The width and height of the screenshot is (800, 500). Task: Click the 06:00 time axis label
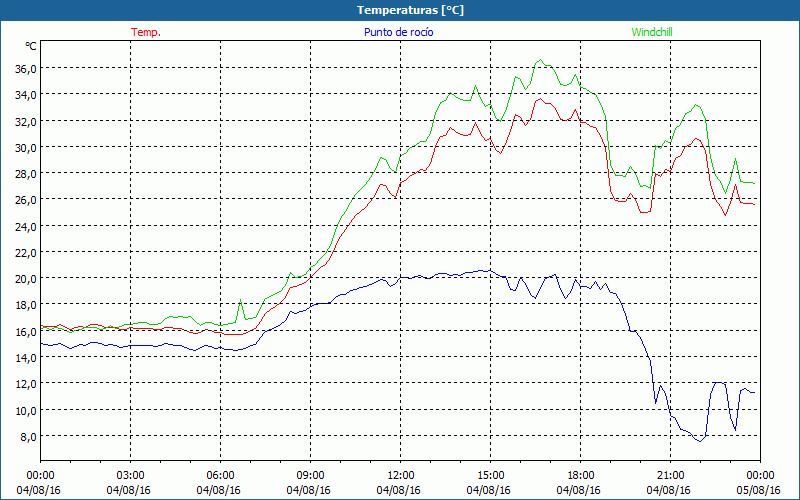coord(220,476)
